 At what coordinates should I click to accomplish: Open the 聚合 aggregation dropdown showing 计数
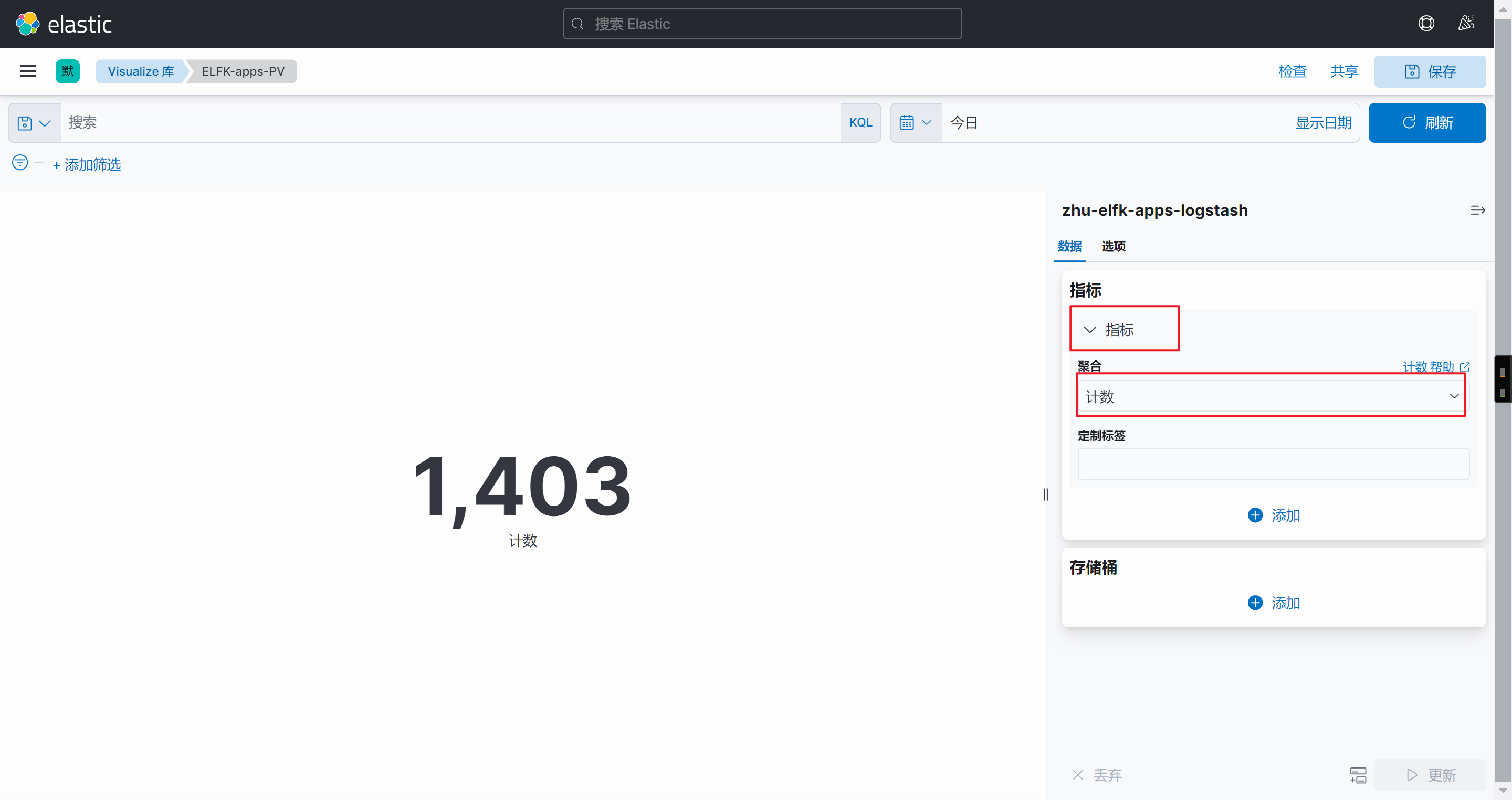coord(1273,396)
